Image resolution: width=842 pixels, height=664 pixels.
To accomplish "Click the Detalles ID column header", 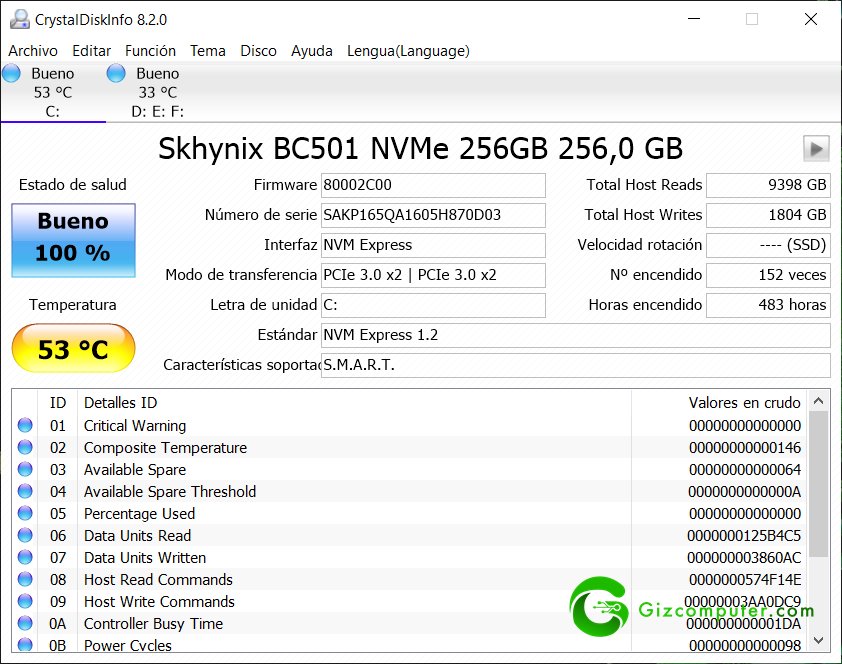I will pos(120,403).
